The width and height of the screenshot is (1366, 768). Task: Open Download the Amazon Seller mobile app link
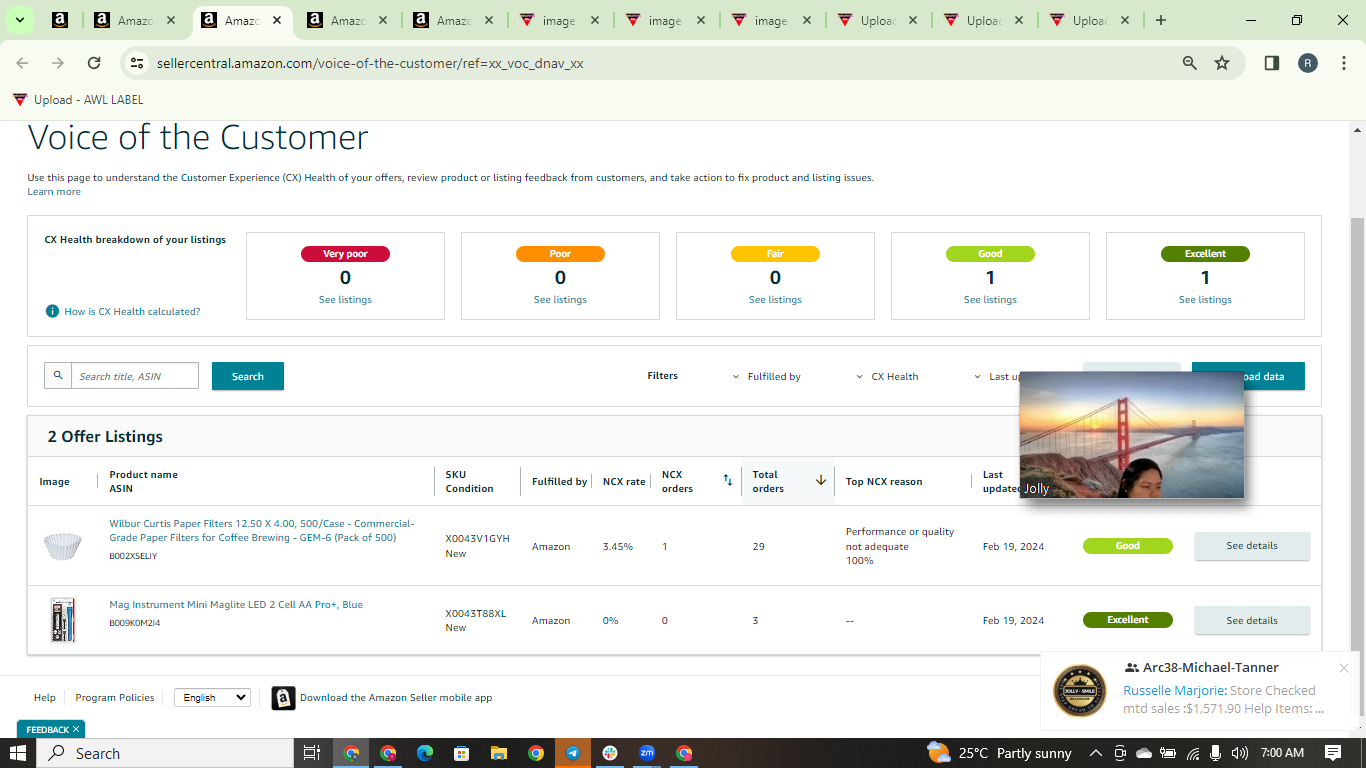(396, 698)
